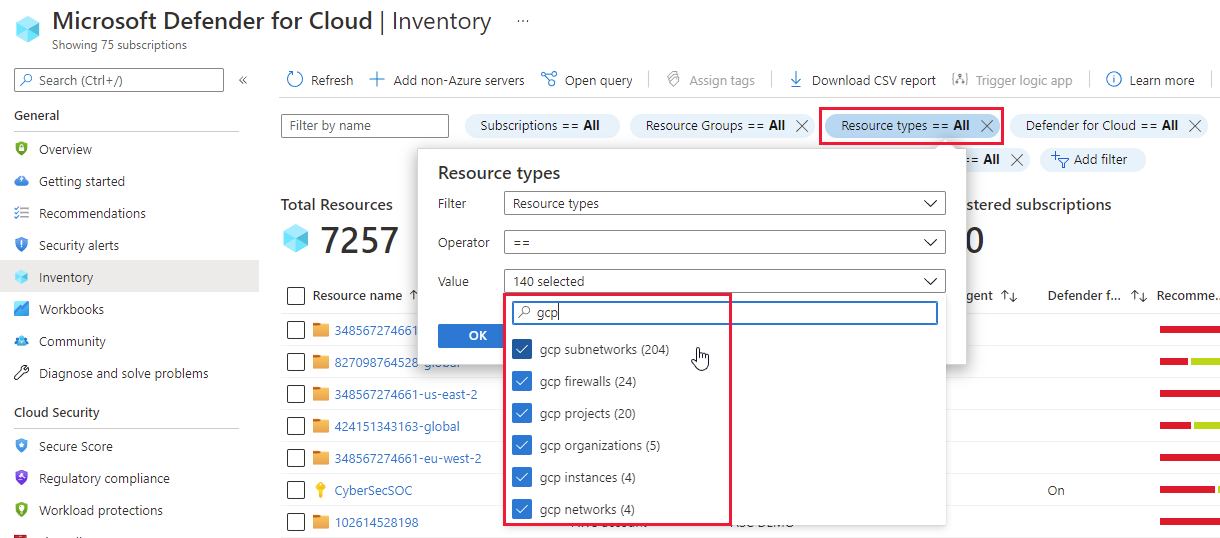Click Download CSV report arrow icon
The image size is (1220, 538).
[x=796, y=80]
